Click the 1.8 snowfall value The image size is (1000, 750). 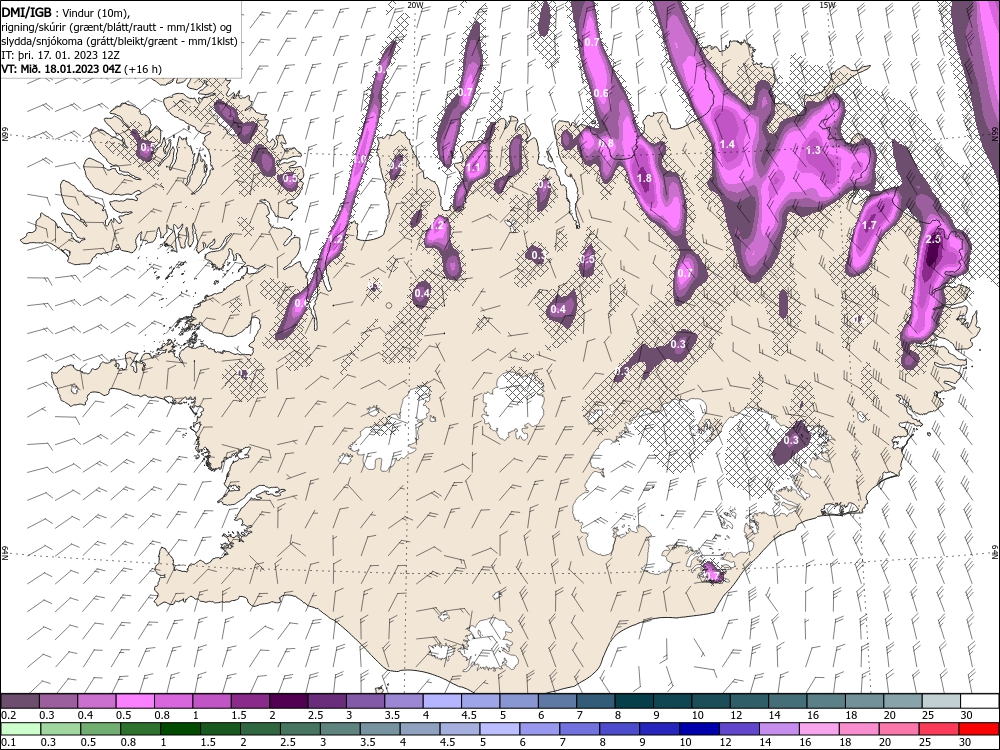coord(645,178)
